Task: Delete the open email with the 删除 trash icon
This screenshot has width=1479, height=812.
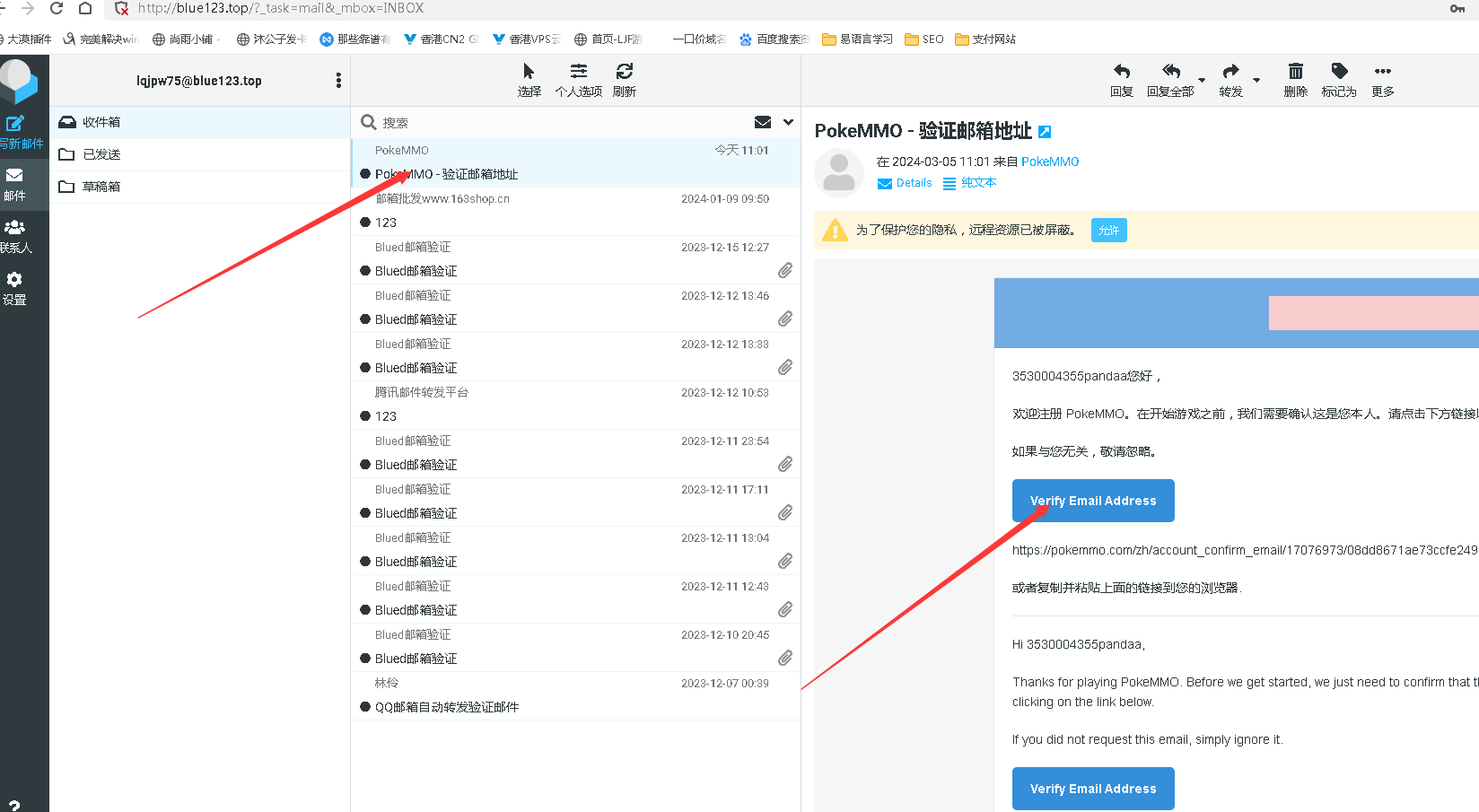Action: click(1295, 72)
